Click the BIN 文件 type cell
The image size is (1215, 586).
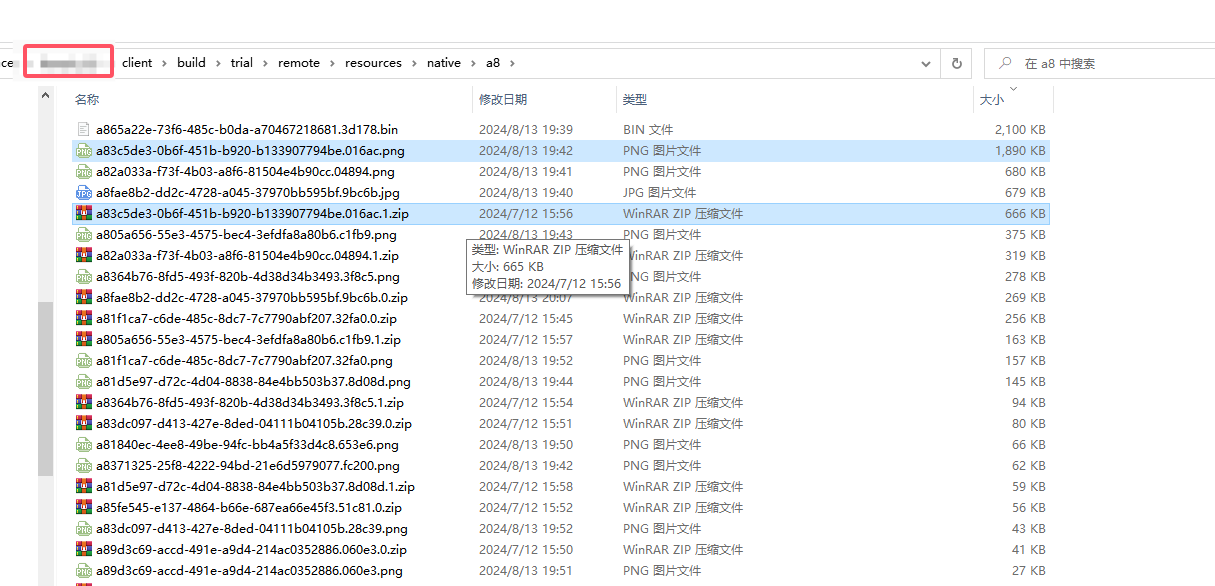(648, 129)
